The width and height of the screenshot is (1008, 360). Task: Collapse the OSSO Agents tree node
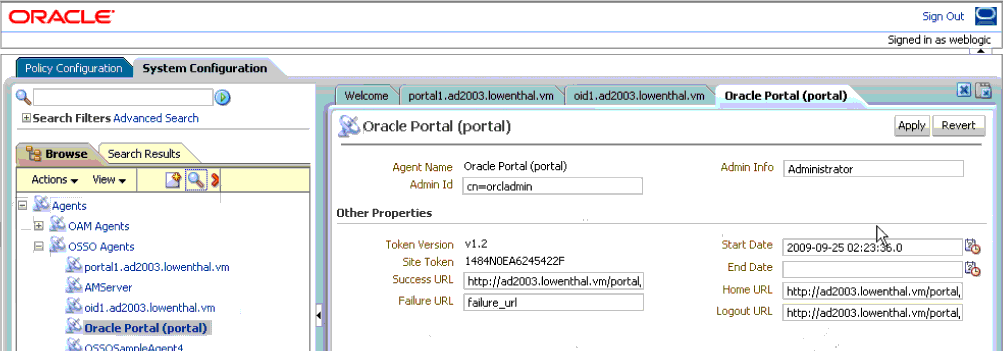point(39,247)
